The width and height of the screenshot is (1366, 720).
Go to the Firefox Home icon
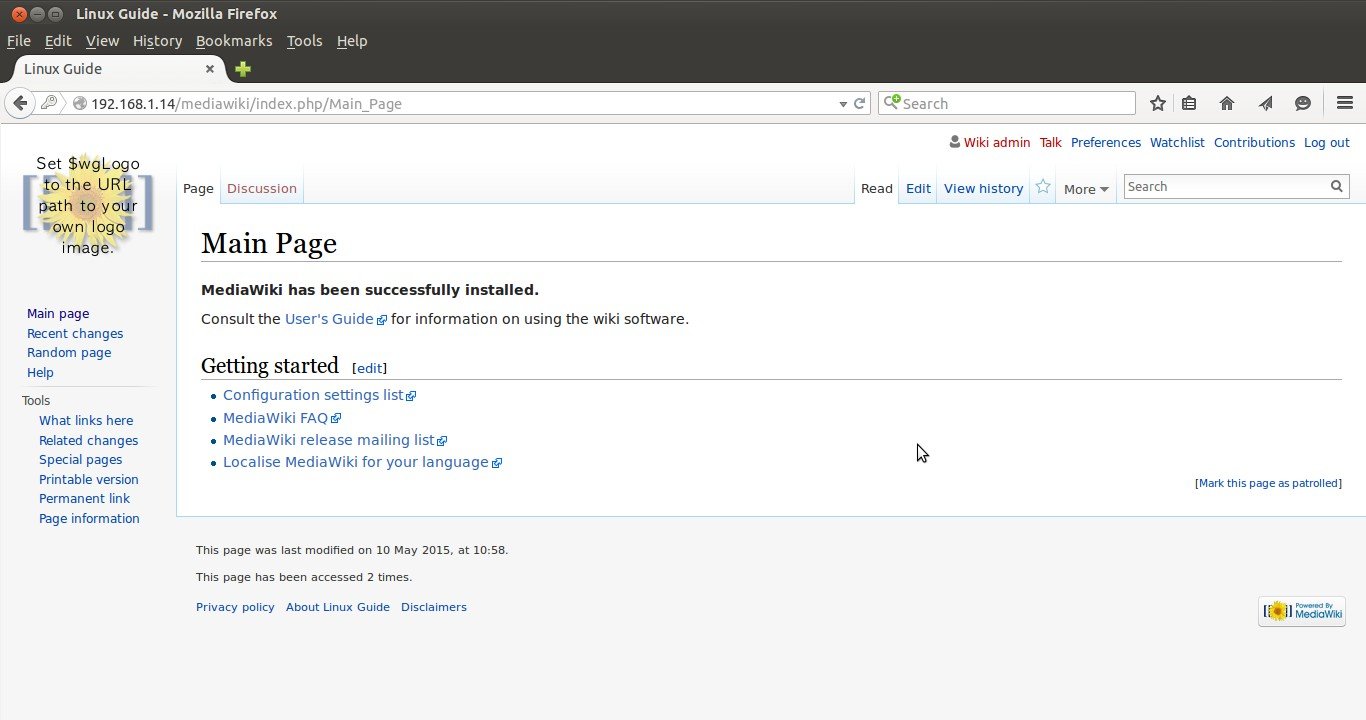(1227, 103)
